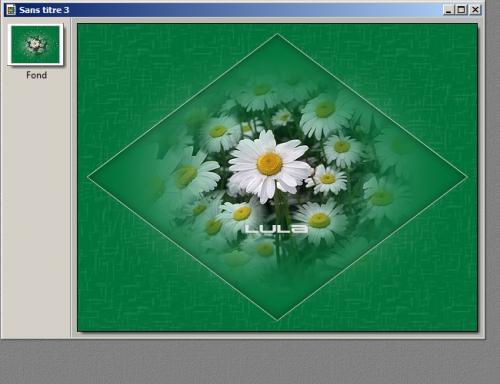Screen dimensions: 500x384
Task: Click the LULA signature text on canvas
Action: (x=276, y=229)
